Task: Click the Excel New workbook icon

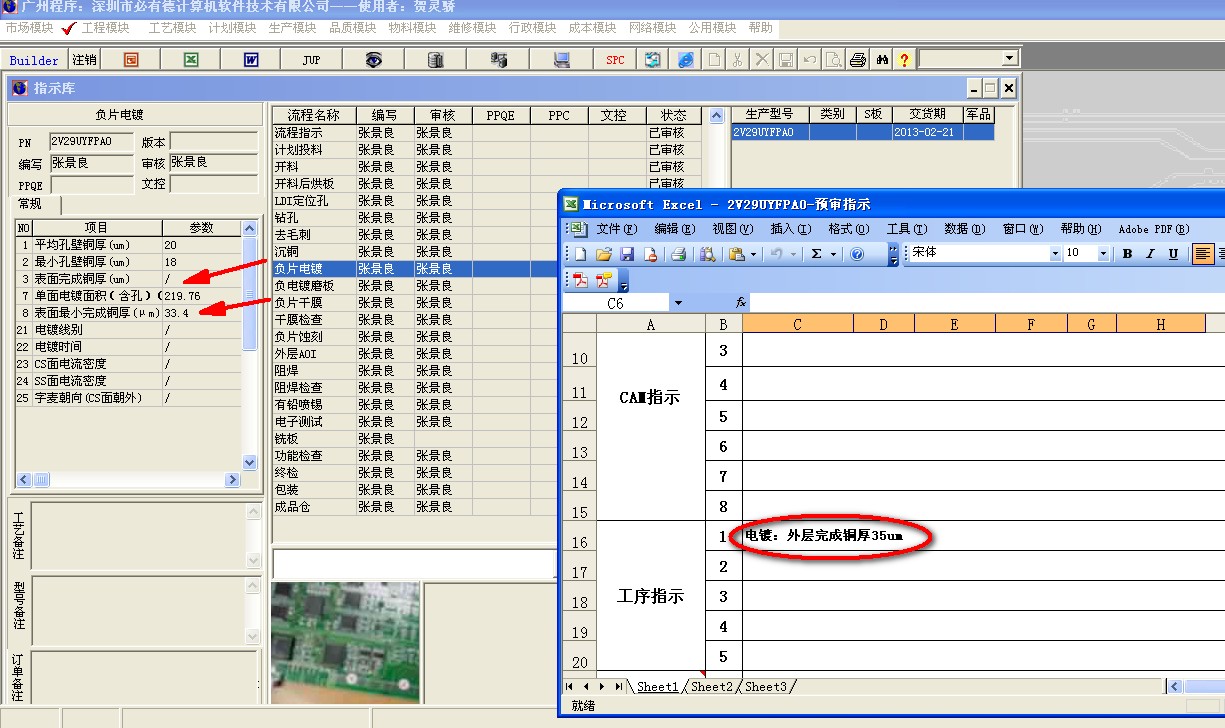Action: click(x=582, y=254)
